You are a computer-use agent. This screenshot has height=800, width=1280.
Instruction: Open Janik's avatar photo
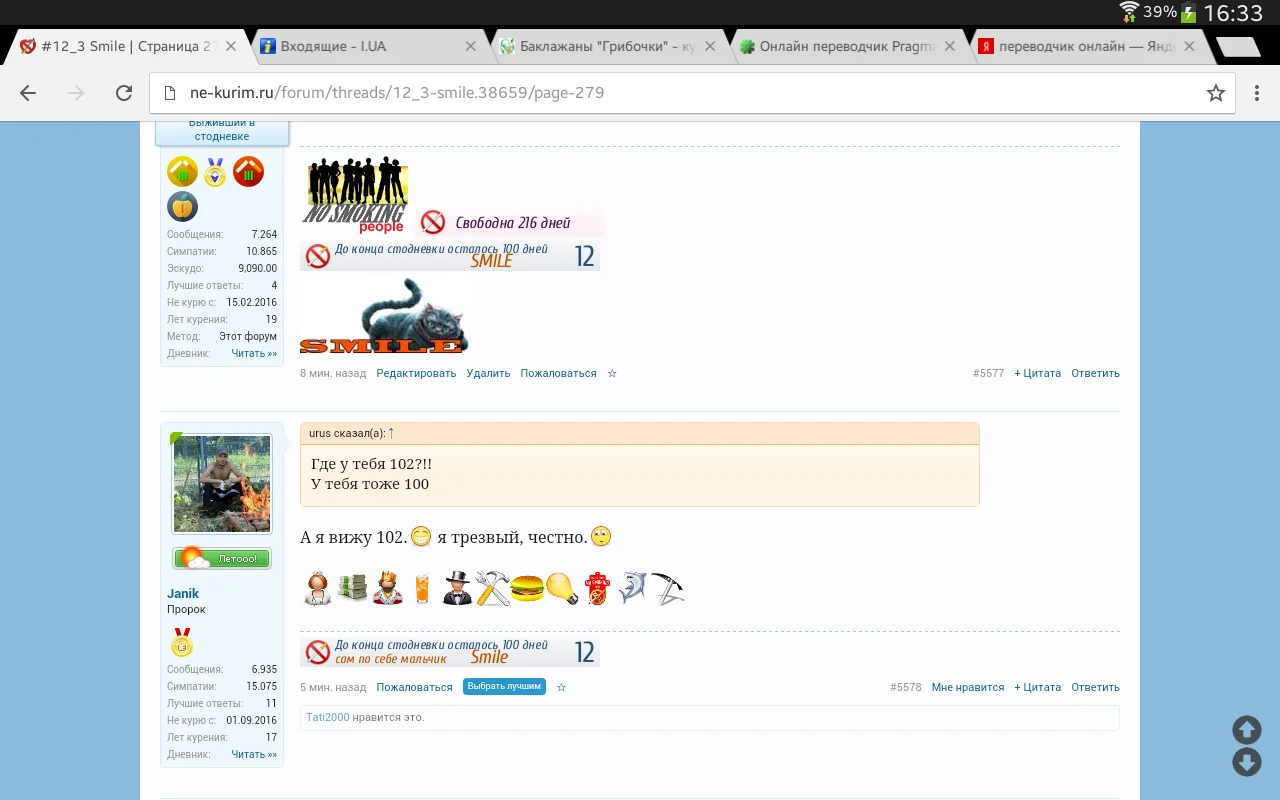tap(222, 484)
